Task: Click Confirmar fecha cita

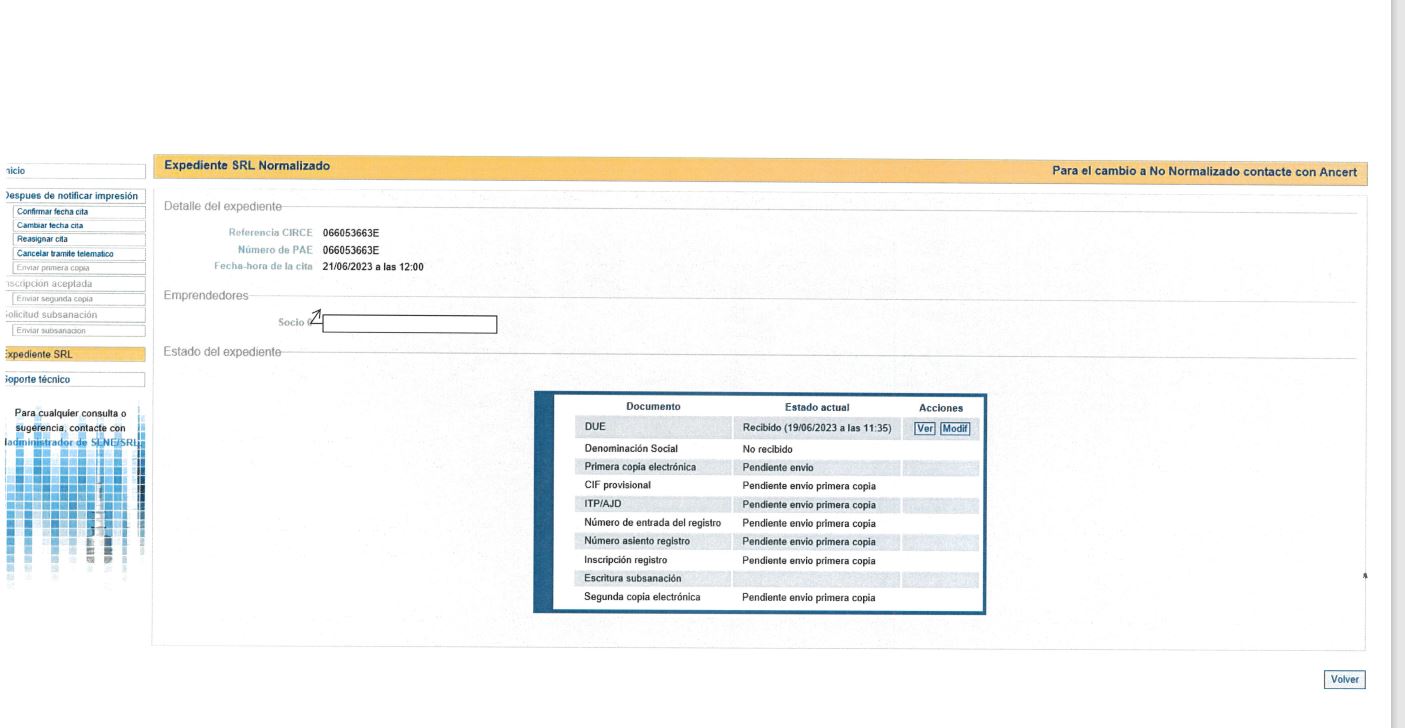Action: 78,211
